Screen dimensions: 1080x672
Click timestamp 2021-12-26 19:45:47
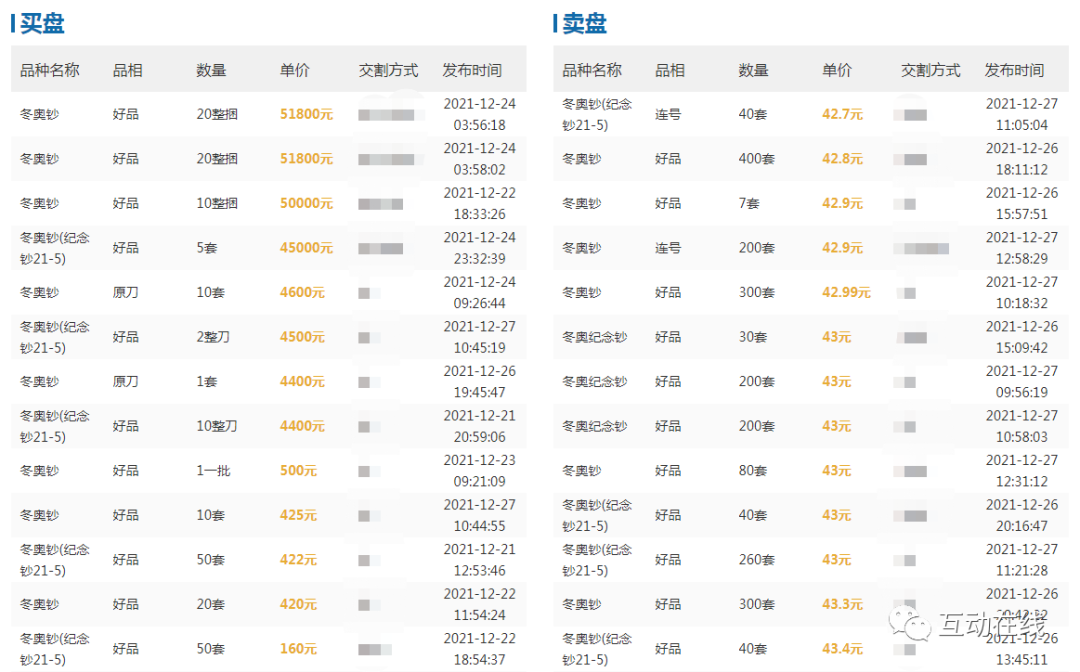tap(479, 381)
